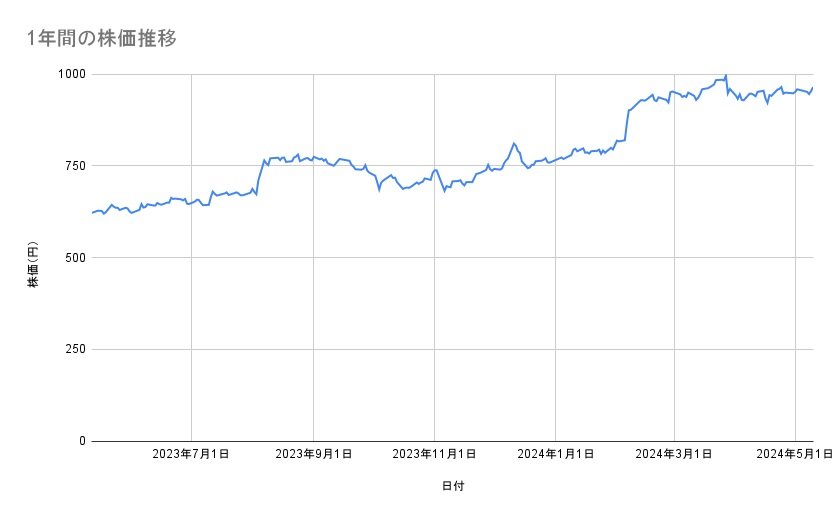The height and width of the screenshot is (519, 839).
Task: Select the 2024年1月1日 date label
Action: click(553, 455)
